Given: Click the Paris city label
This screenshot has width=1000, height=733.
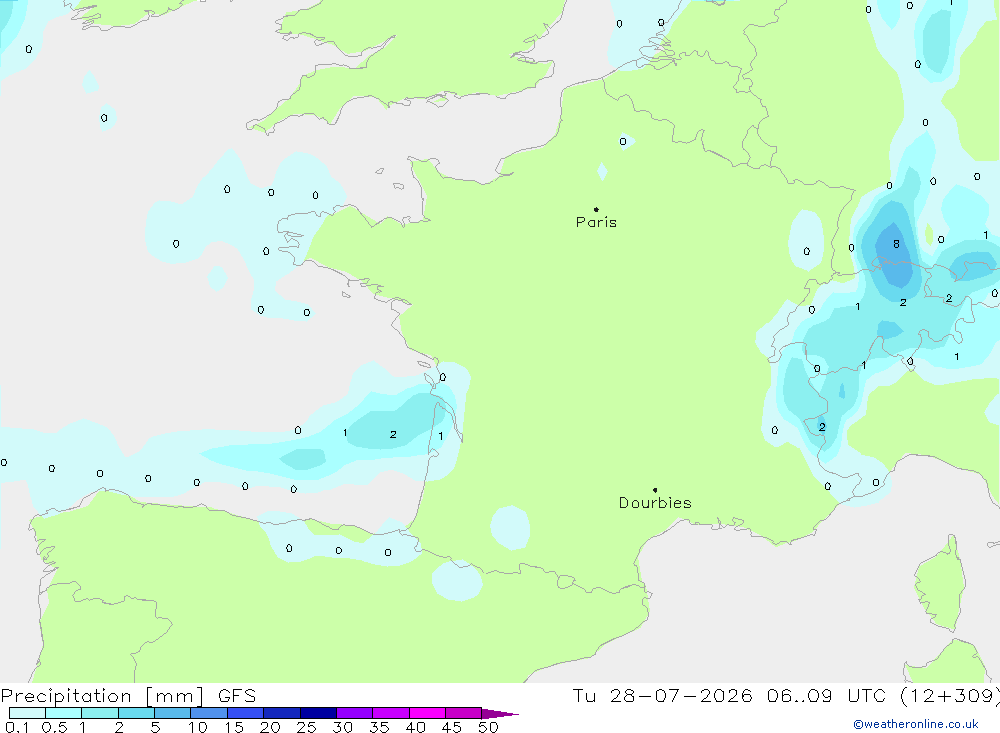Looking at the screenshot, I should pyautogui.click(x=596, y=222).
